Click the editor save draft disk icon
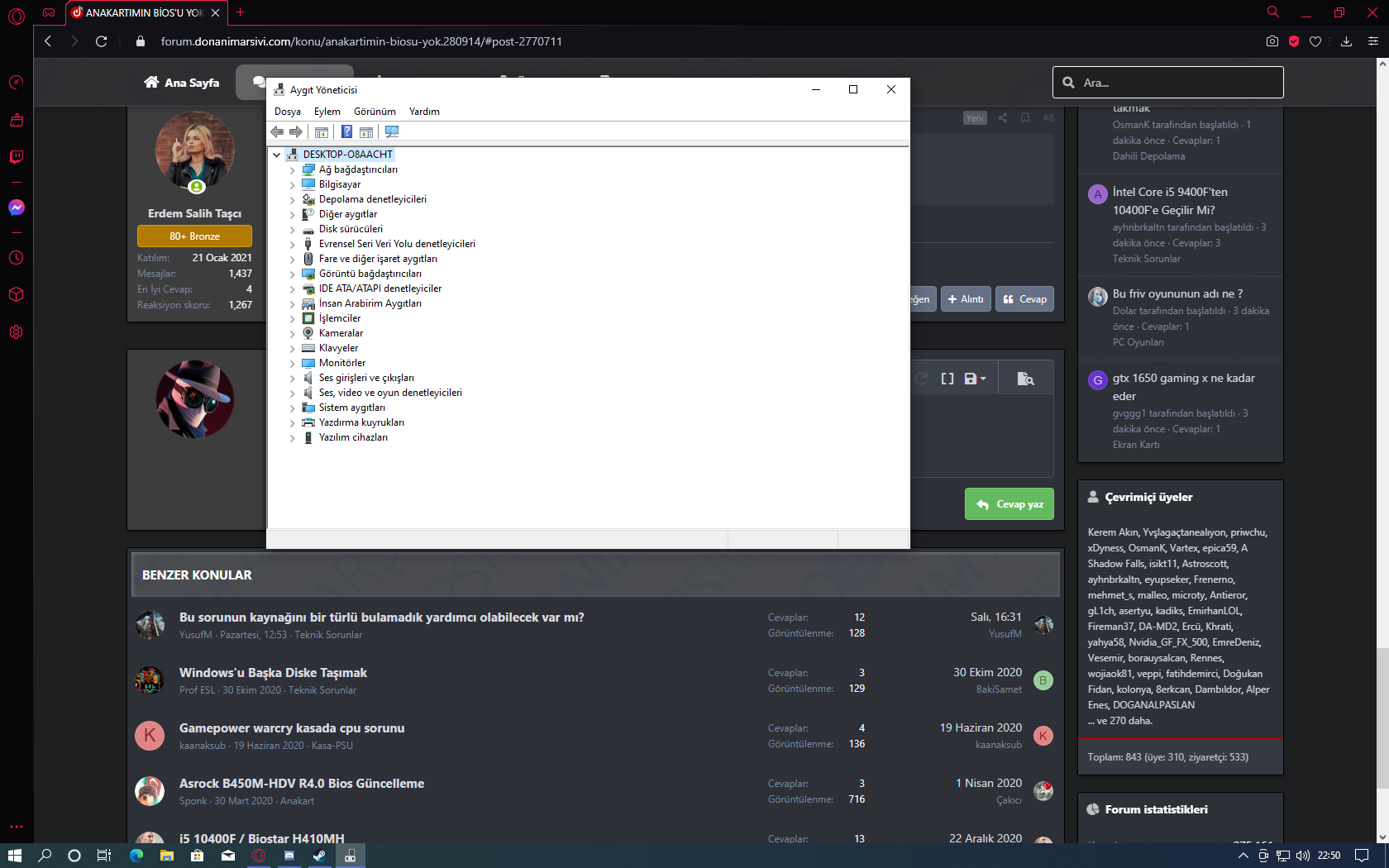The width and height of the screenshot is (1389, 868). coord(975,379)
